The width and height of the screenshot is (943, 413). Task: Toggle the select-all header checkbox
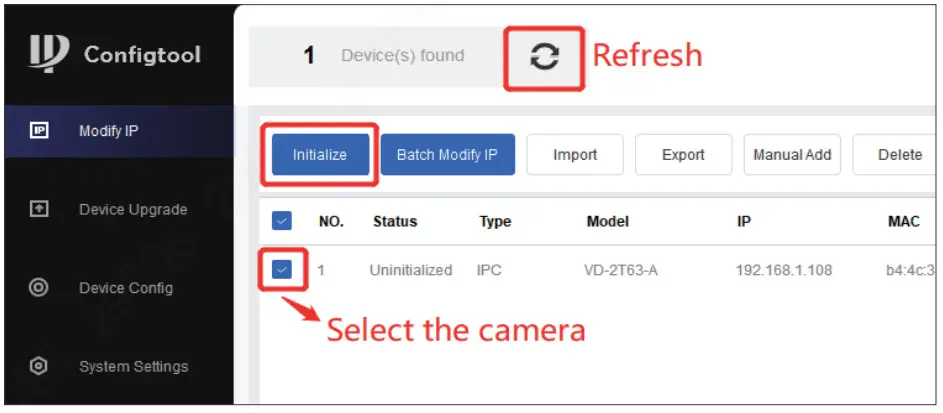(282, 221)
